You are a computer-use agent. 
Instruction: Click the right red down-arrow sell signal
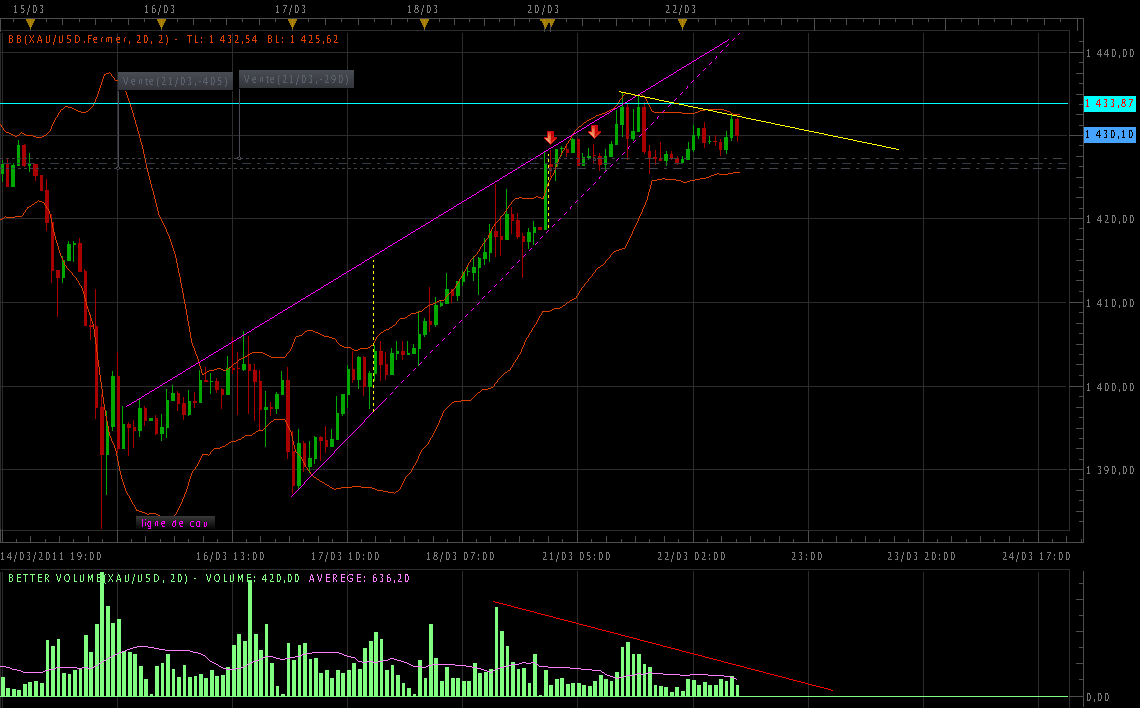[594, 131]
